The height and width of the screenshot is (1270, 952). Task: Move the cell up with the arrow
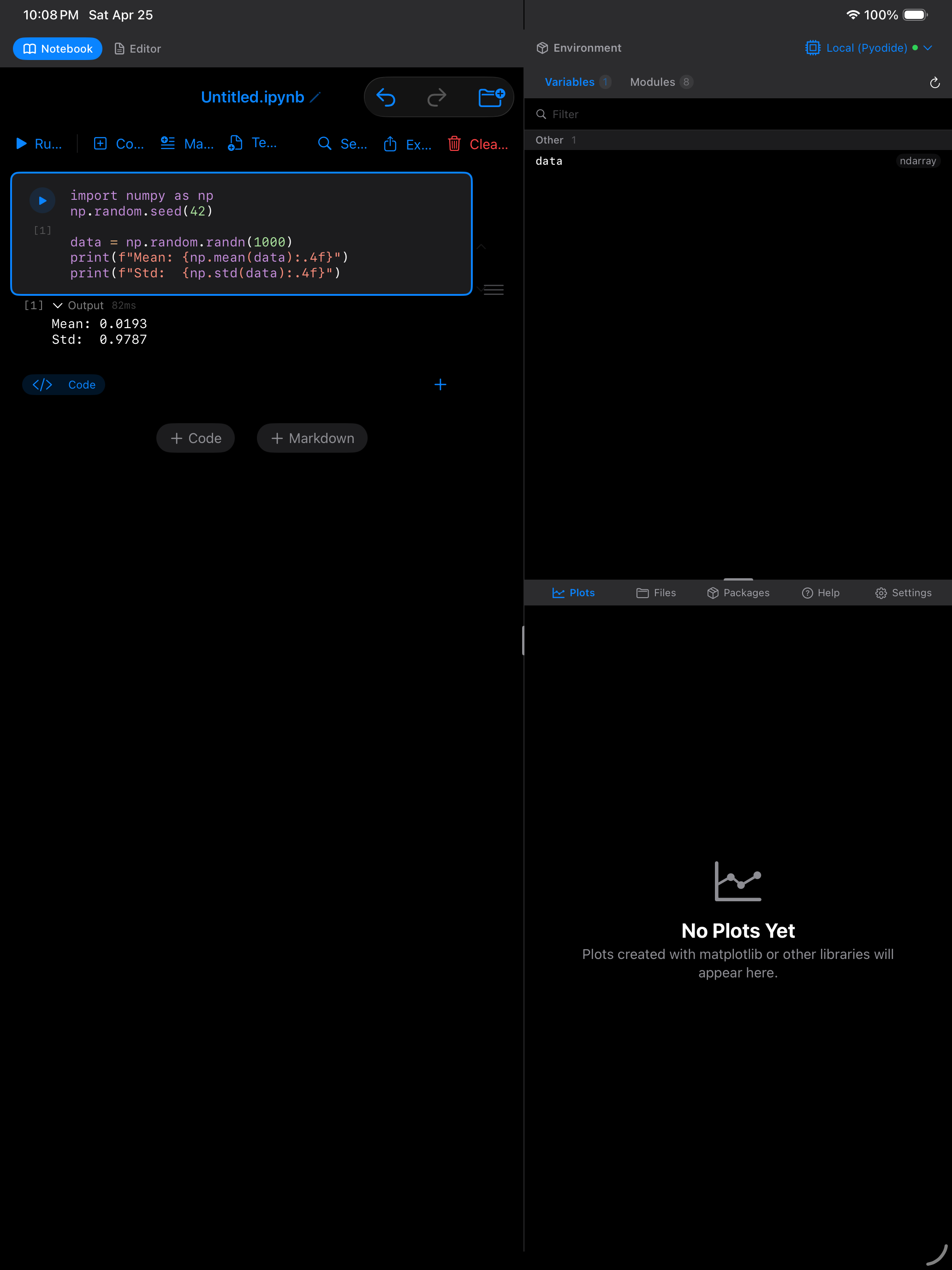482,247
